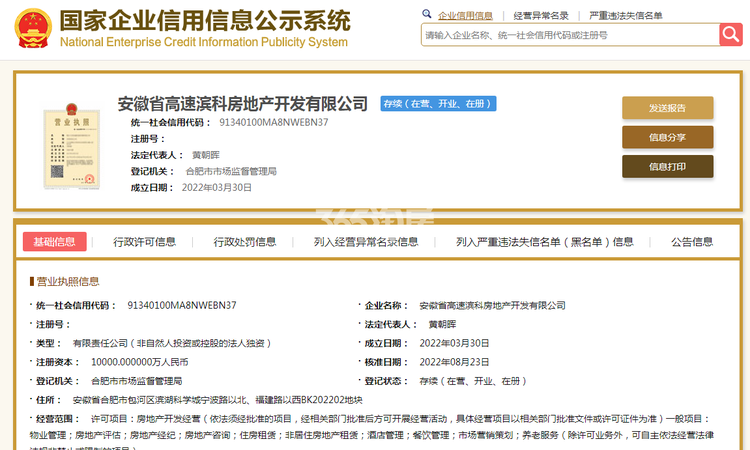Select the 经营异常名录 search category
750x450 pixels.
pos(541,16)
